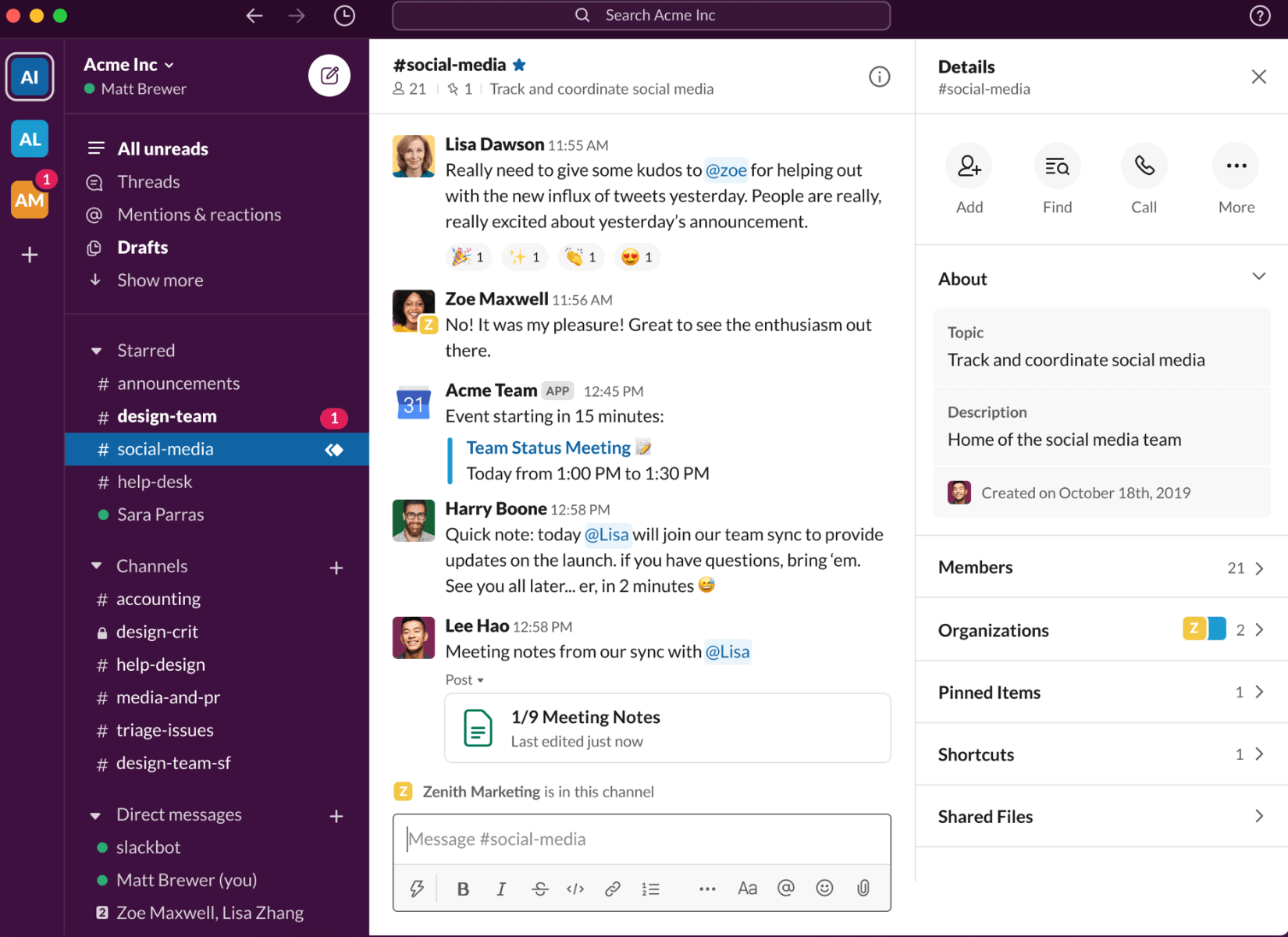Image resolution: width=1288 pixels, height=937 pixels.
Task: Toggle italic formatting in message composer
Action: click(x=501, y=889)
